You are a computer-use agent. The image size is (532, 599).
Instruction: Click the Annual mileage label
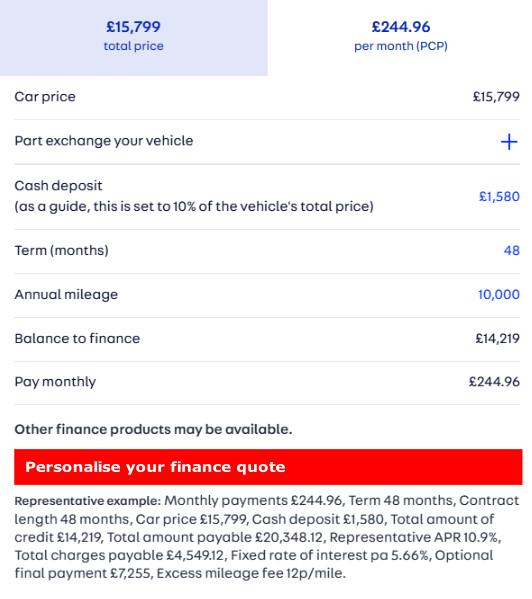66,295
